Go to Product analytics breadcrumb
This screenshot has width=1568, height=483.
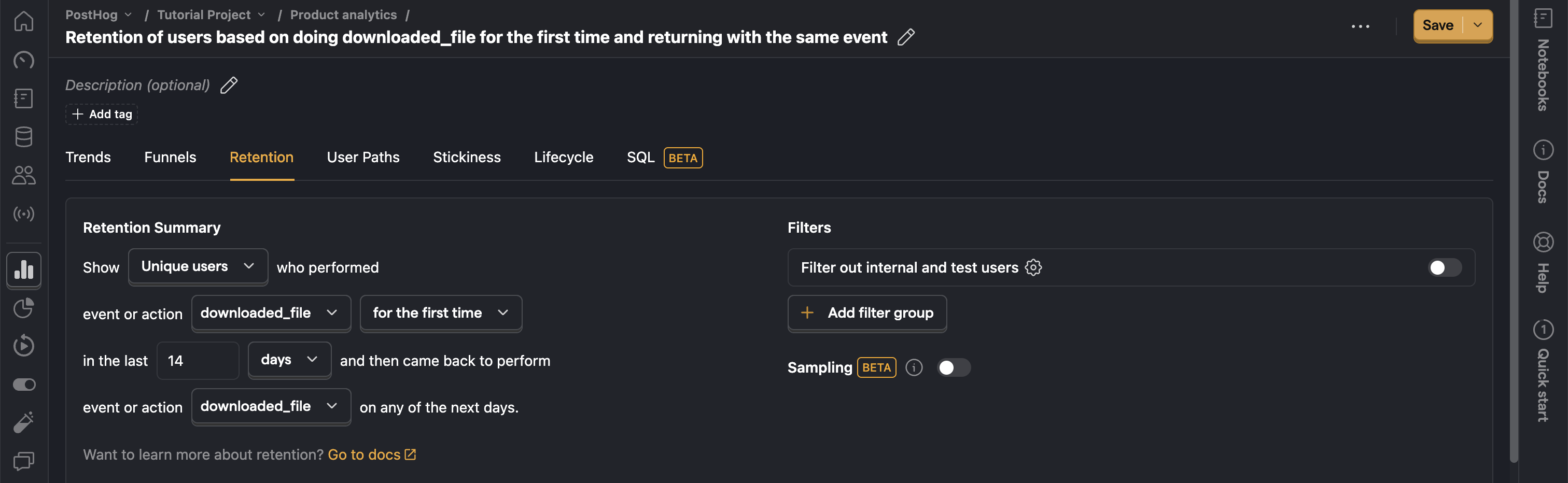pyautogui.click(x=343, y=15)
